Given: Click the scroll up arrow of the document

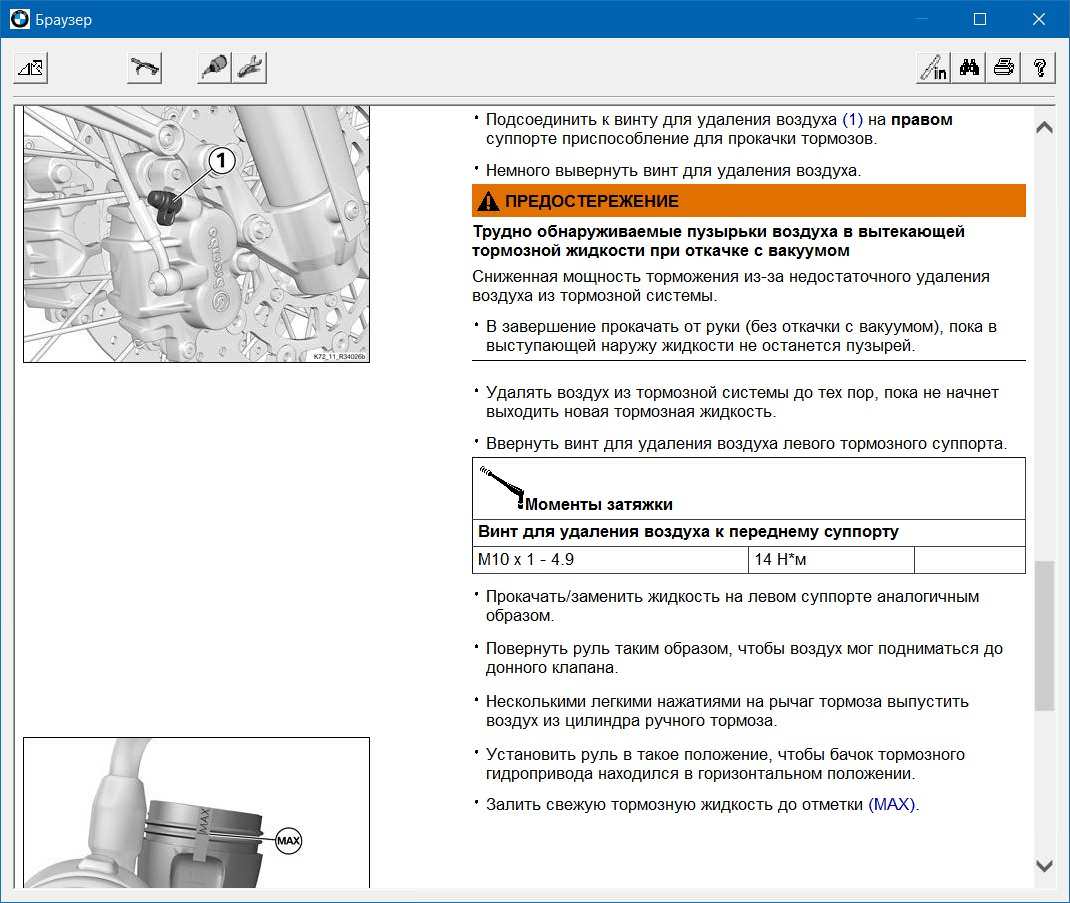Looking at the screenshot, I should point(1044,128).
